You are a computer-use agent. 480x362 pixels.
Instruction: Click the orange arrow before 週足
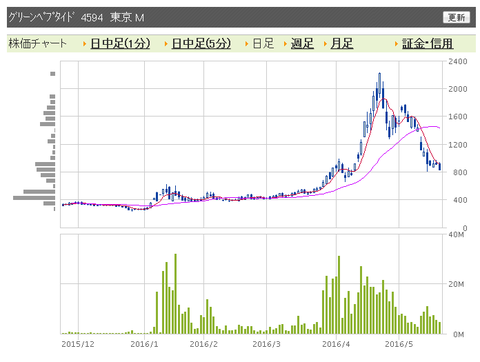click(x=285, y=44)
